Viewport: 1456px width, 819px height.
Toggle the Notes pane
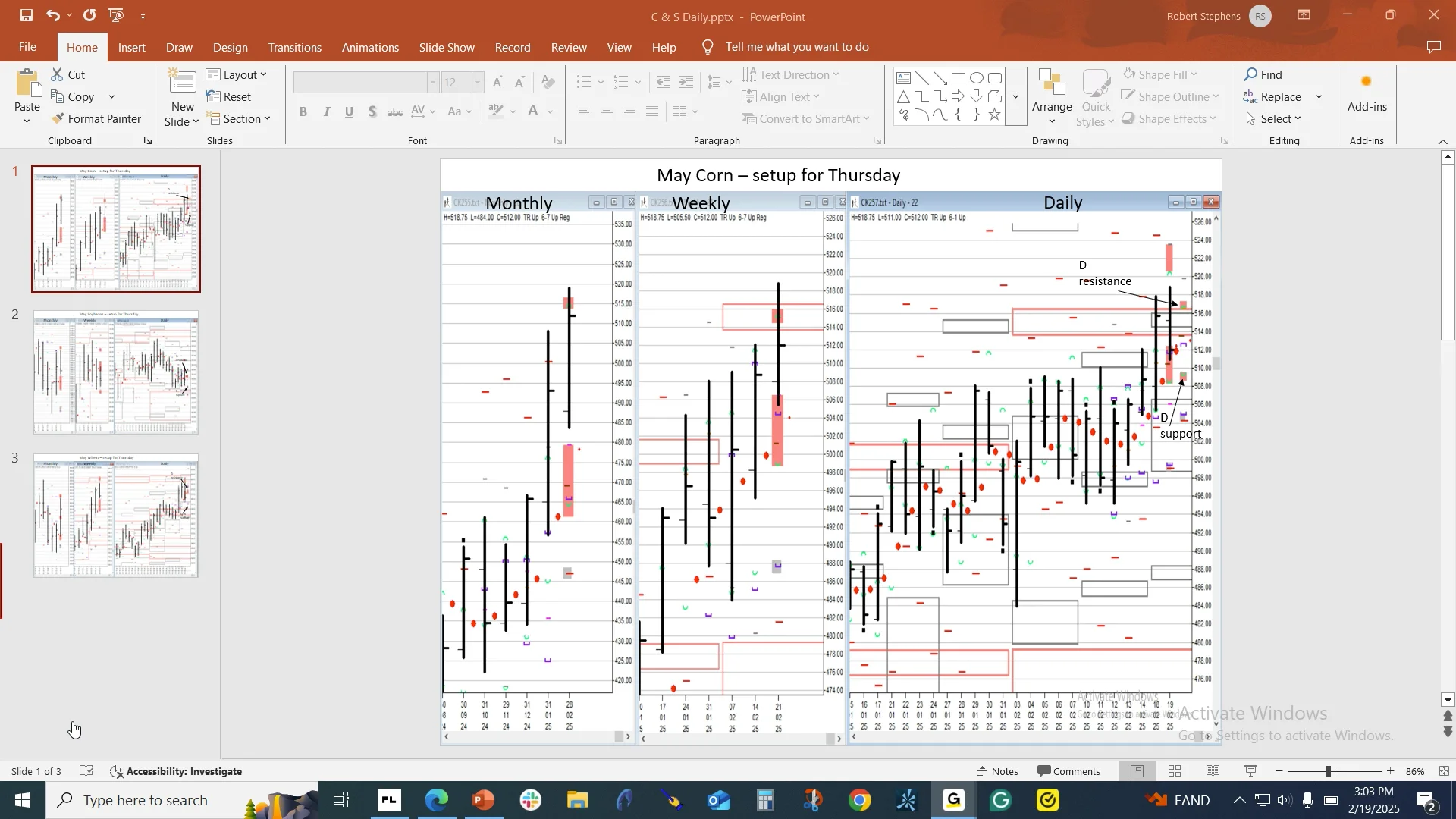(x=998, y=771)
